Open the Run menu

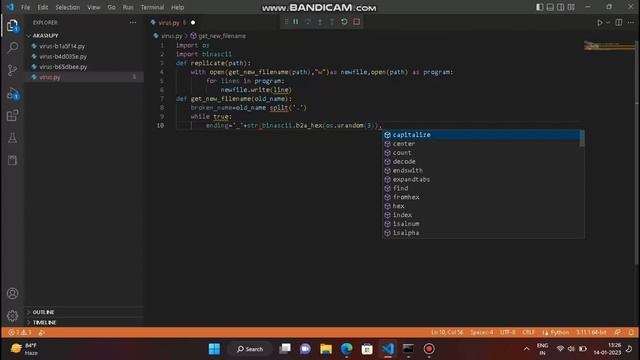tap(128, 7)
